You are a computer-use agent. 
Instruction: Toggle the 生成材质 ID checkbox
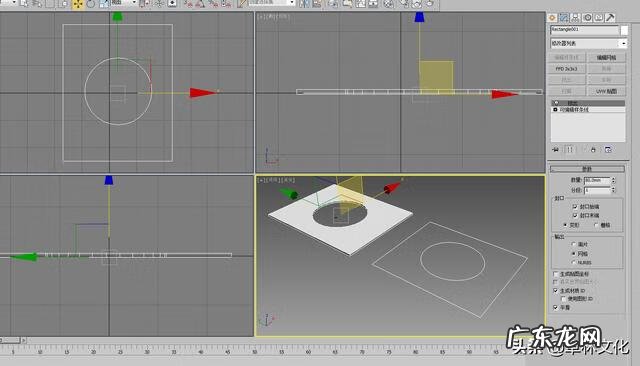556,291
